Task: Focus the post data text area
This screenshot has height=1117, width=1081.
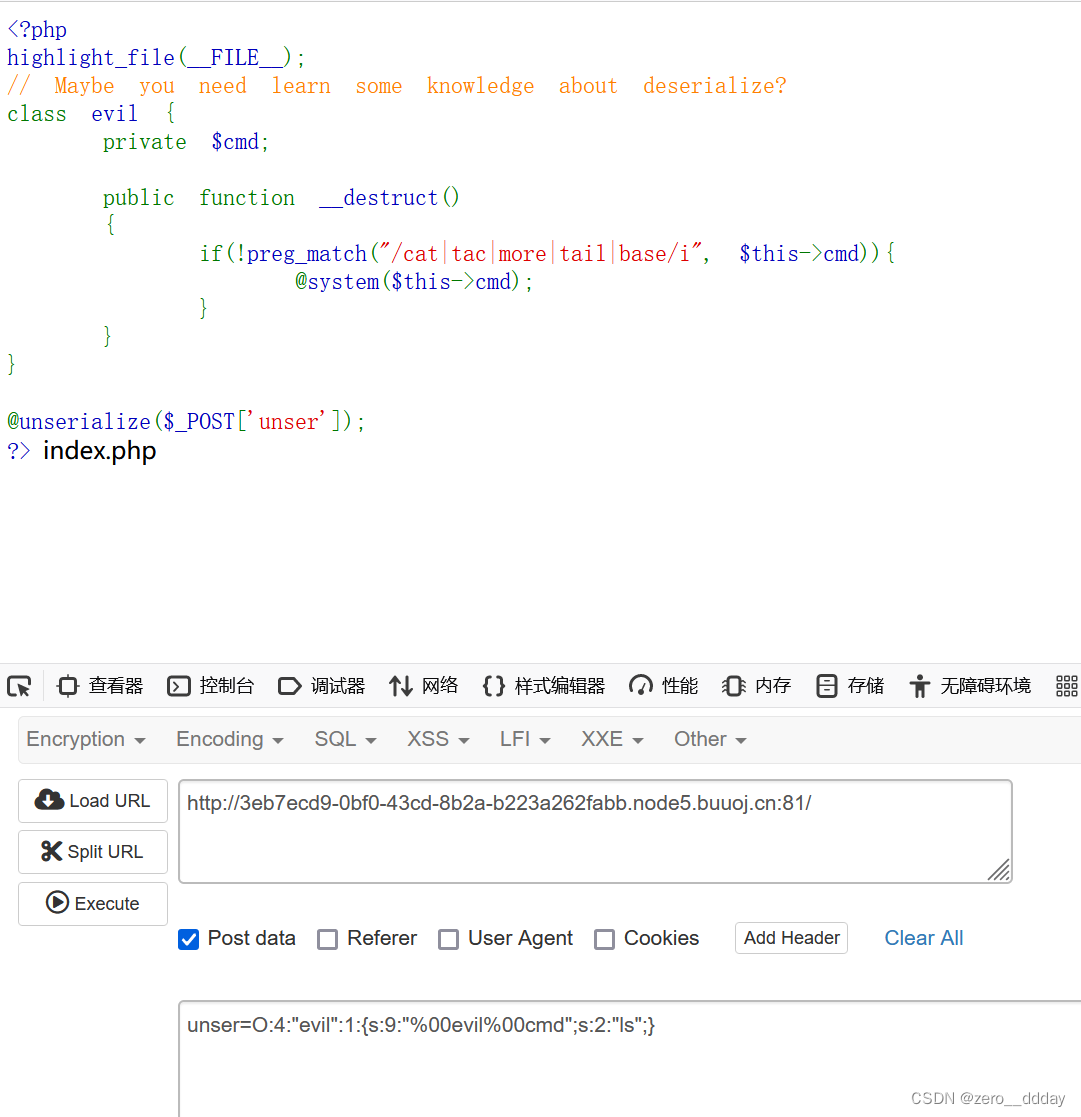Action: tap(630, 1059)
